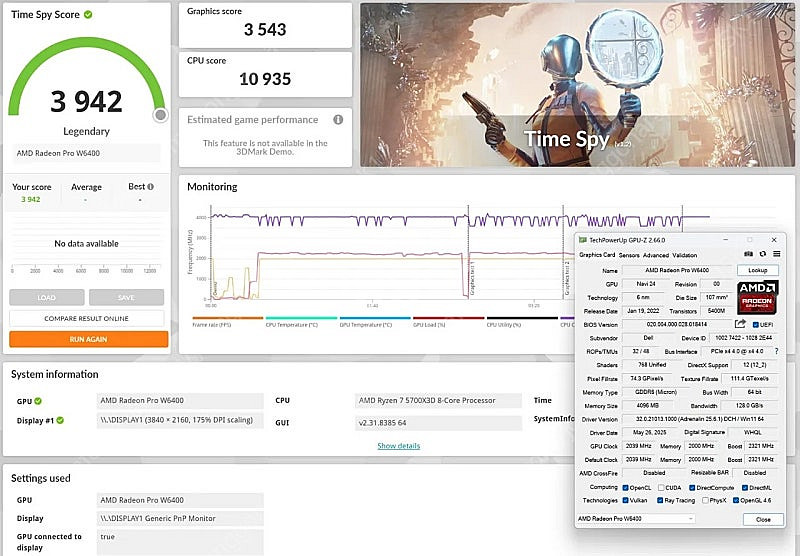Click the GPU-Z app icon in title bar
The image size is (800, 556).
tap(583, 240)
